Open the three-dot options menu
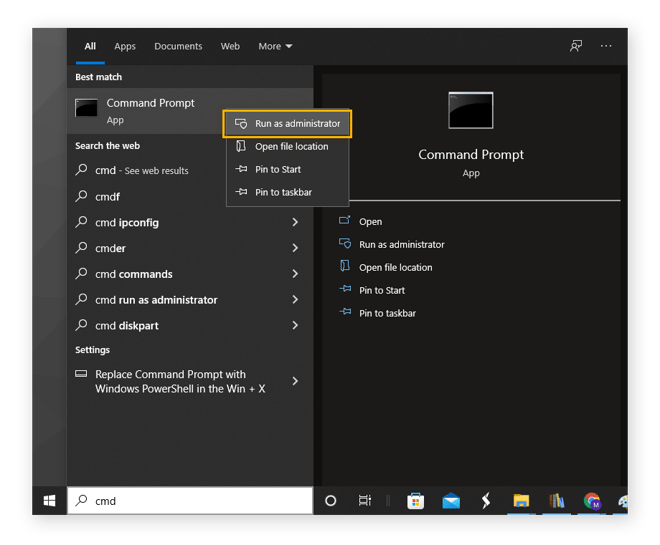The height and width of the screenshot is (545, 660). click(x=606, y=46)
